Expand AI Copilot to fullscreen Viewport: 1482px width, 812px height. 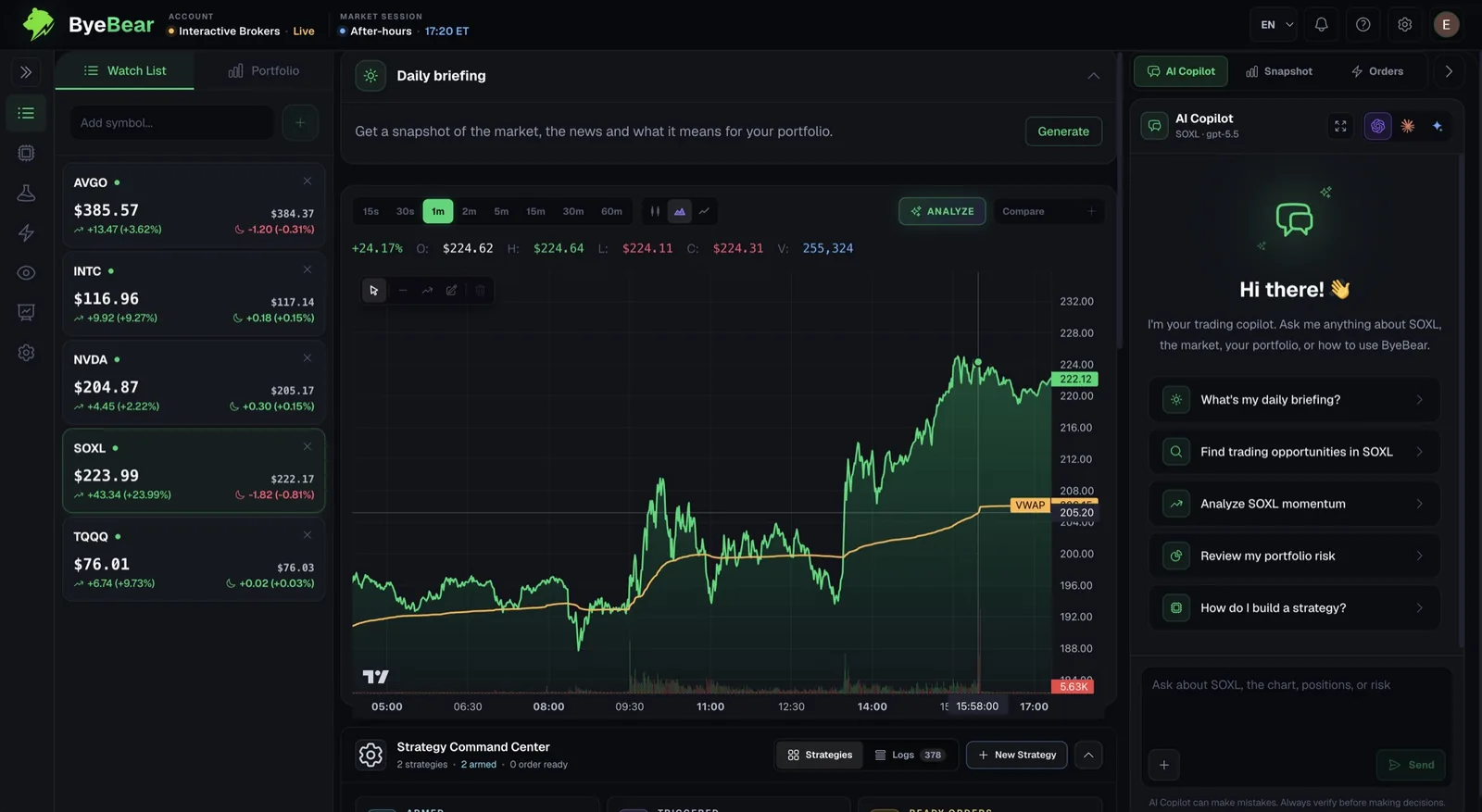pyautogui.click(x=1340, y=126)
